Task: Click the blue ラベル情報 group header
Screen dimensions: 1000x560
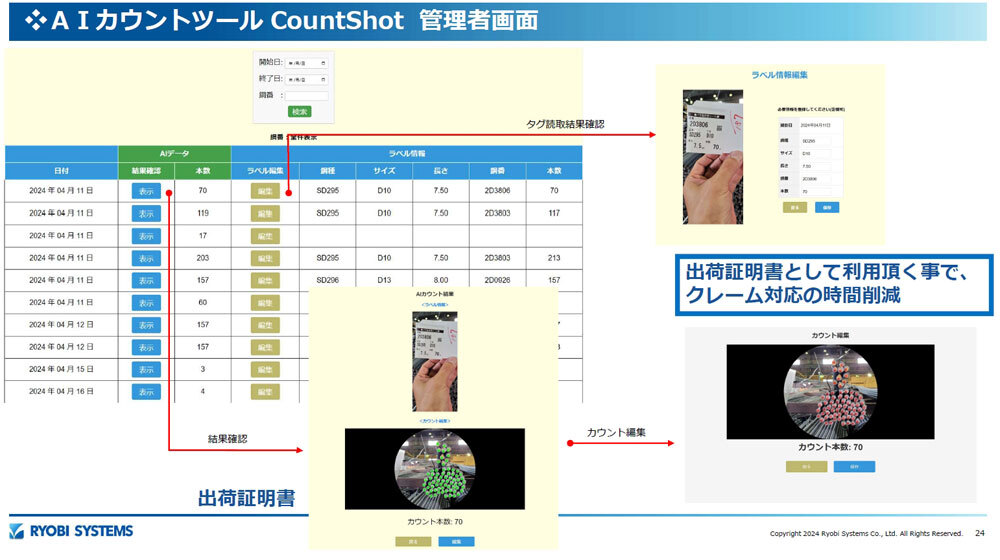Action: click(x=407, y=154)
